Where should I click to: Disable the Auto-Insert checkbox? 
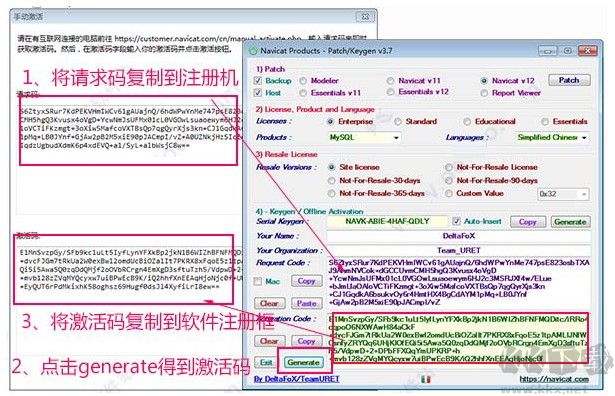(x=456, y=221)
